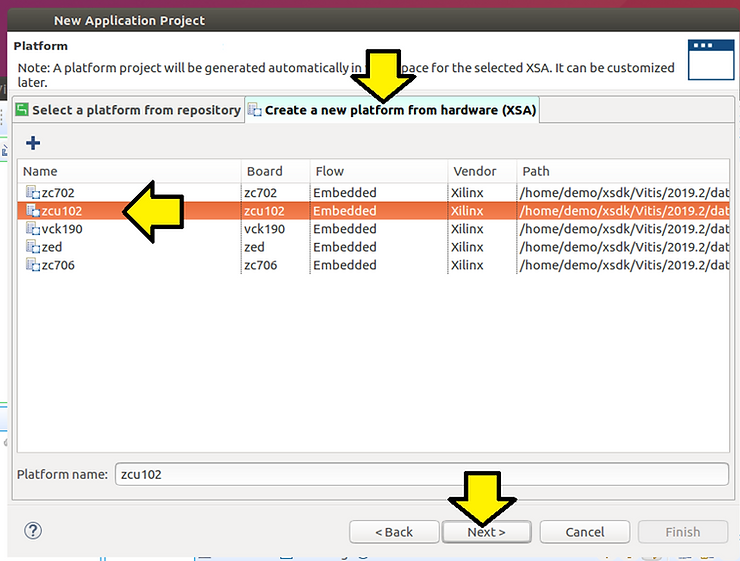Click the blue plus add platform icon
The width and height of the screenshot is (740, 561).
pos(32,142)
